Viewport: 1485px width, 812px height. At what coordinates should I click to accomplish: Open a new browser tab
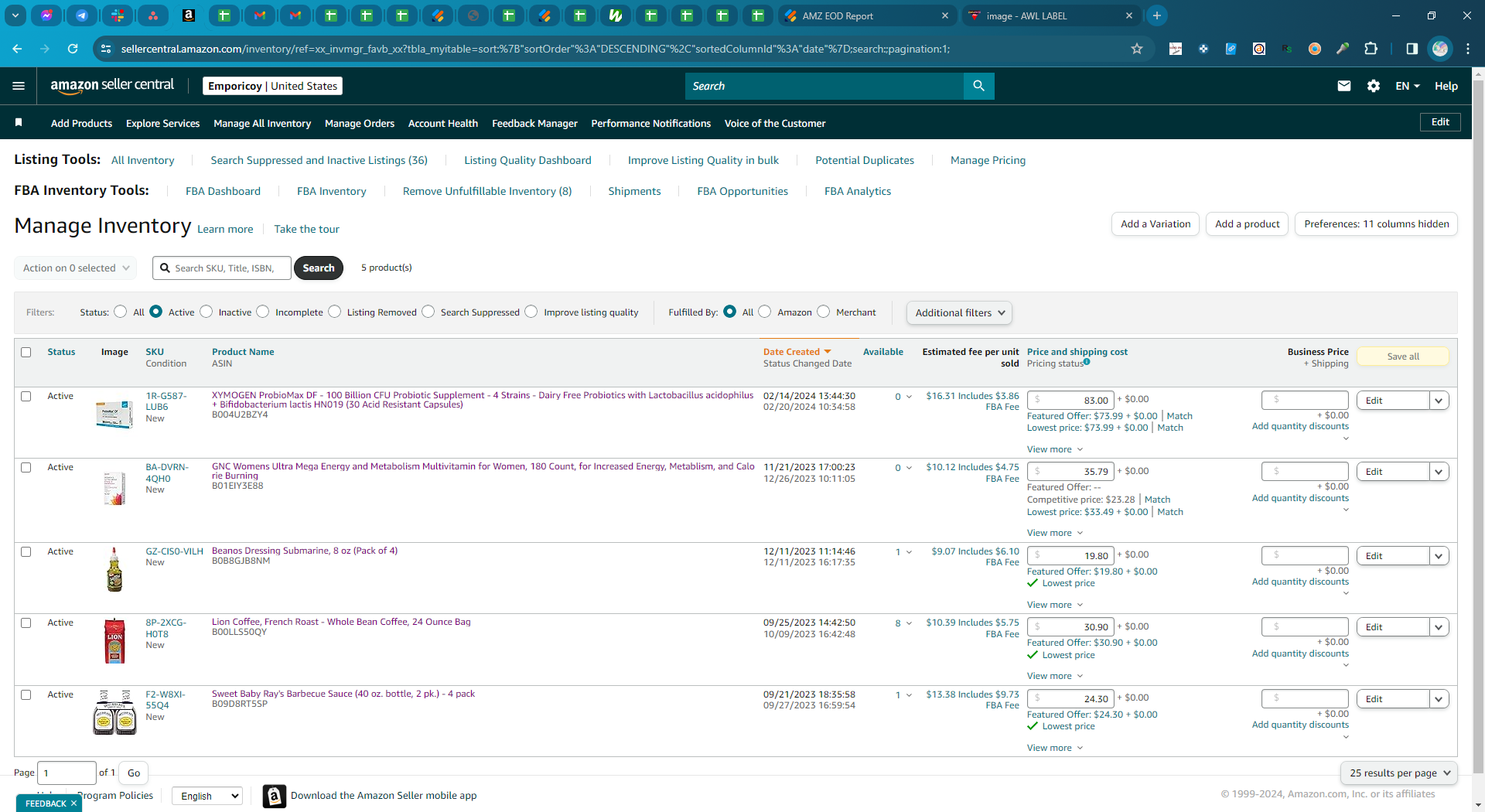[x=1157, y=15]
